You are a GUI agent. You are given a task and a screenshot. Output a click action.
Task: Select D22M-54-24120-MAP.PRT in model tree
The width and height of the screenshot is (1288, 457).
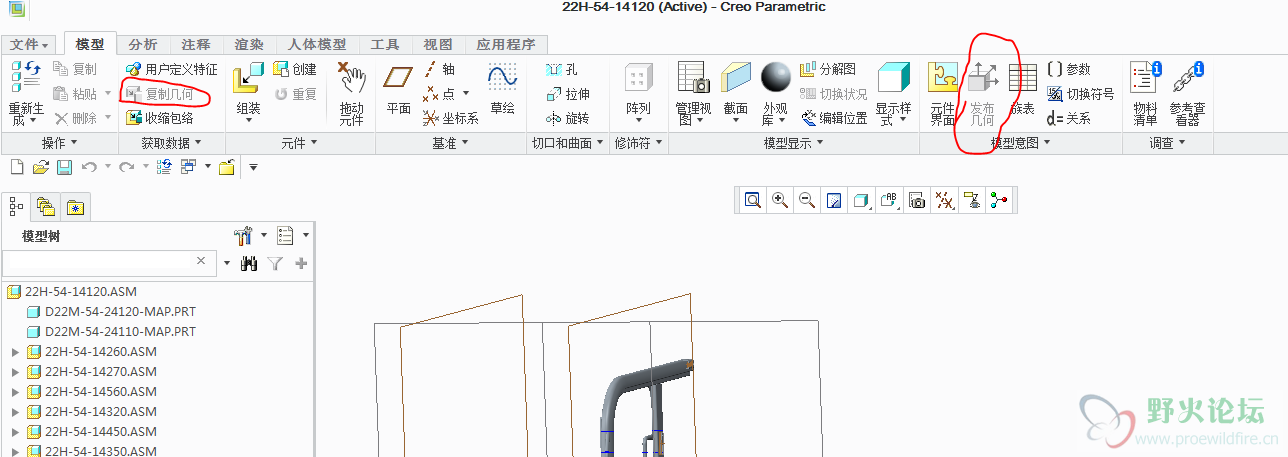point(111,311)
